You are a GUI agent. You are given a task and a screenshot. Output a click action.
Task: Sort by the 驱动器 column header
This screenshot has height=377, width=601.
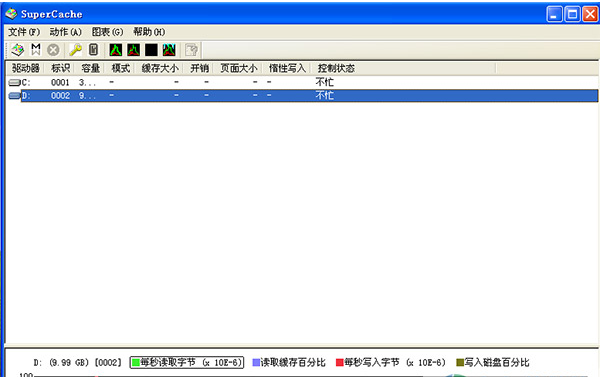coord(26,68)
